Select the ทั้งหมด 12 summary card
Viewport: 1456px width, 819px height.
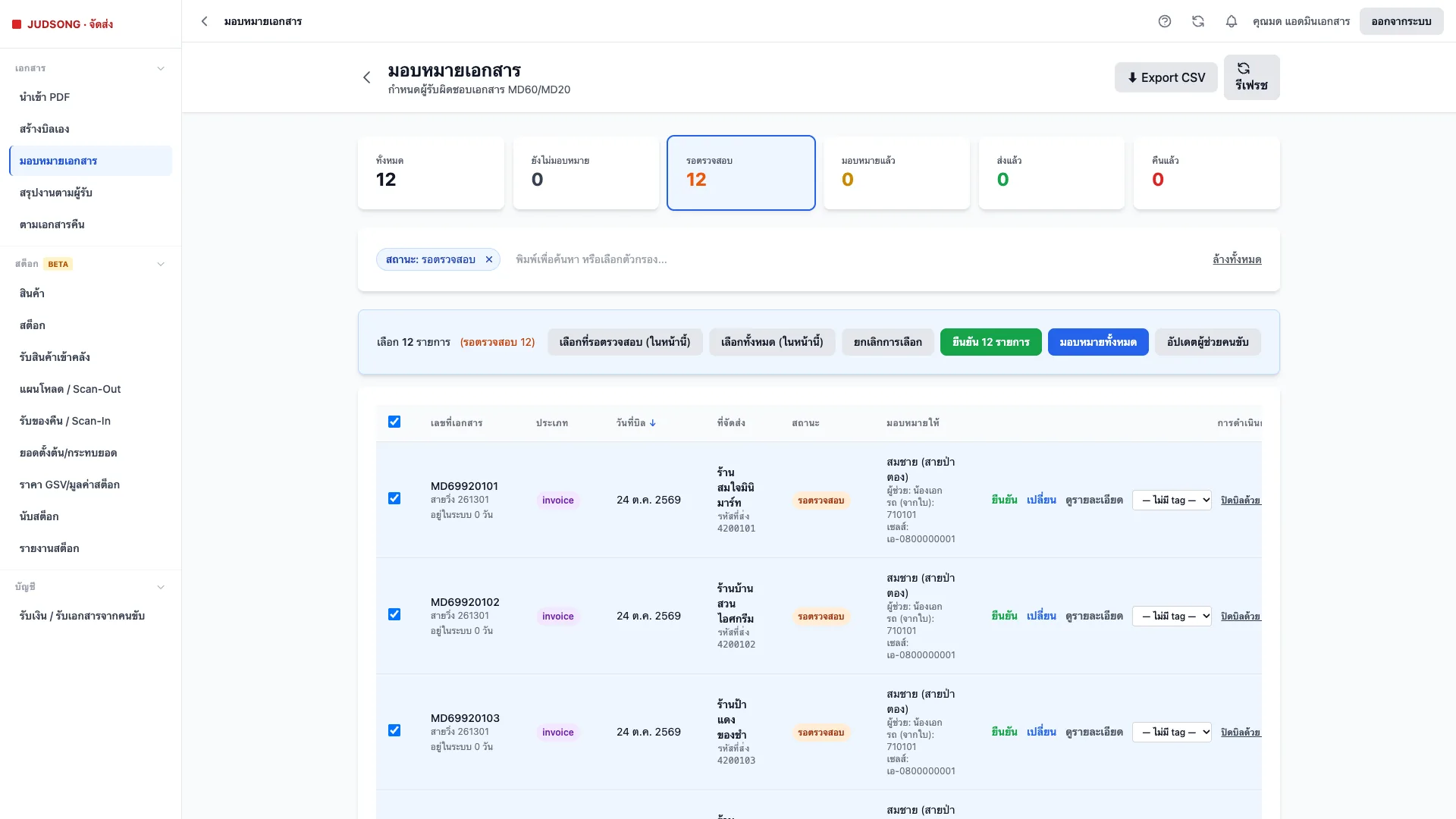pos(431,173)
